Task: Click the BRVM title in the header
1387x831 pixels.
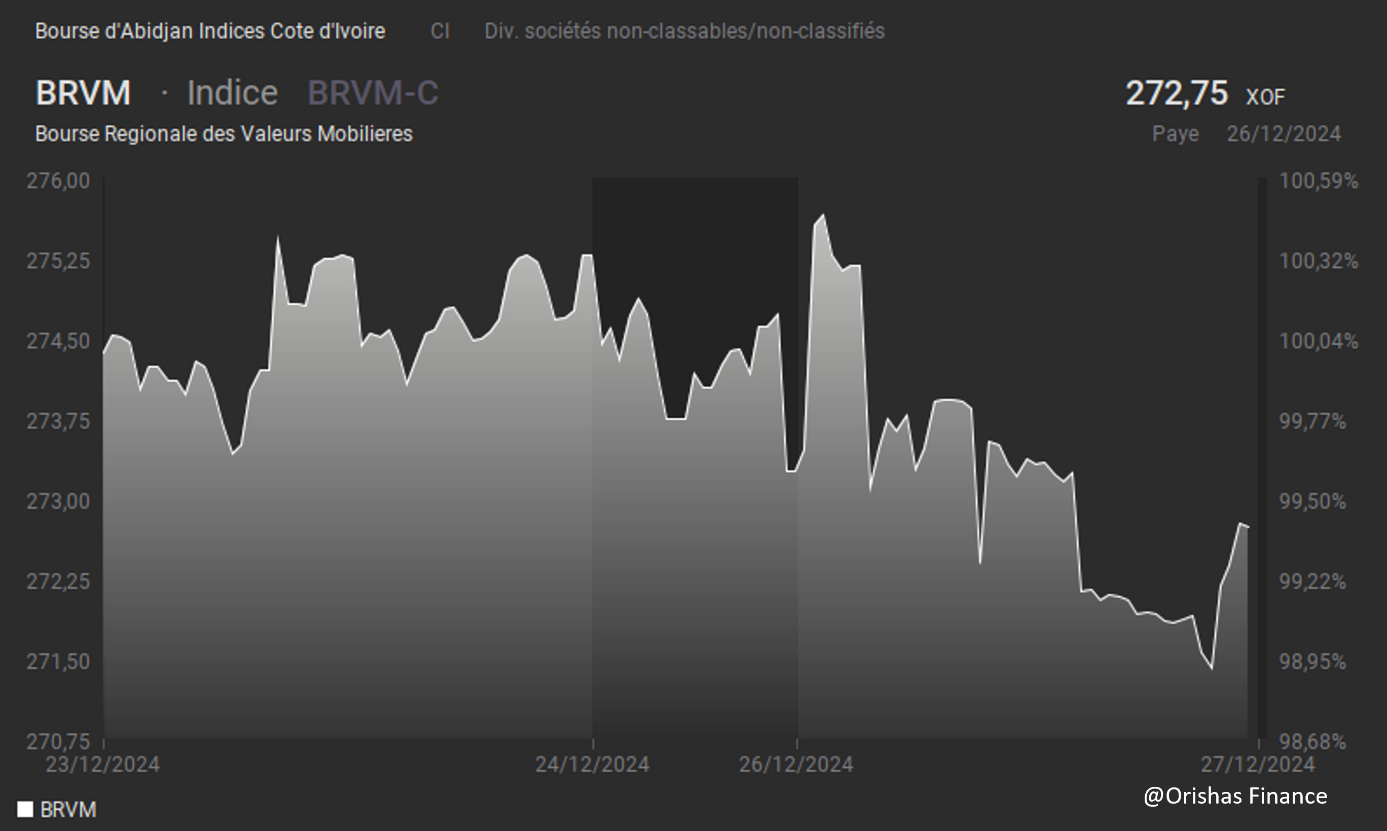Action: tap(83, 93)
